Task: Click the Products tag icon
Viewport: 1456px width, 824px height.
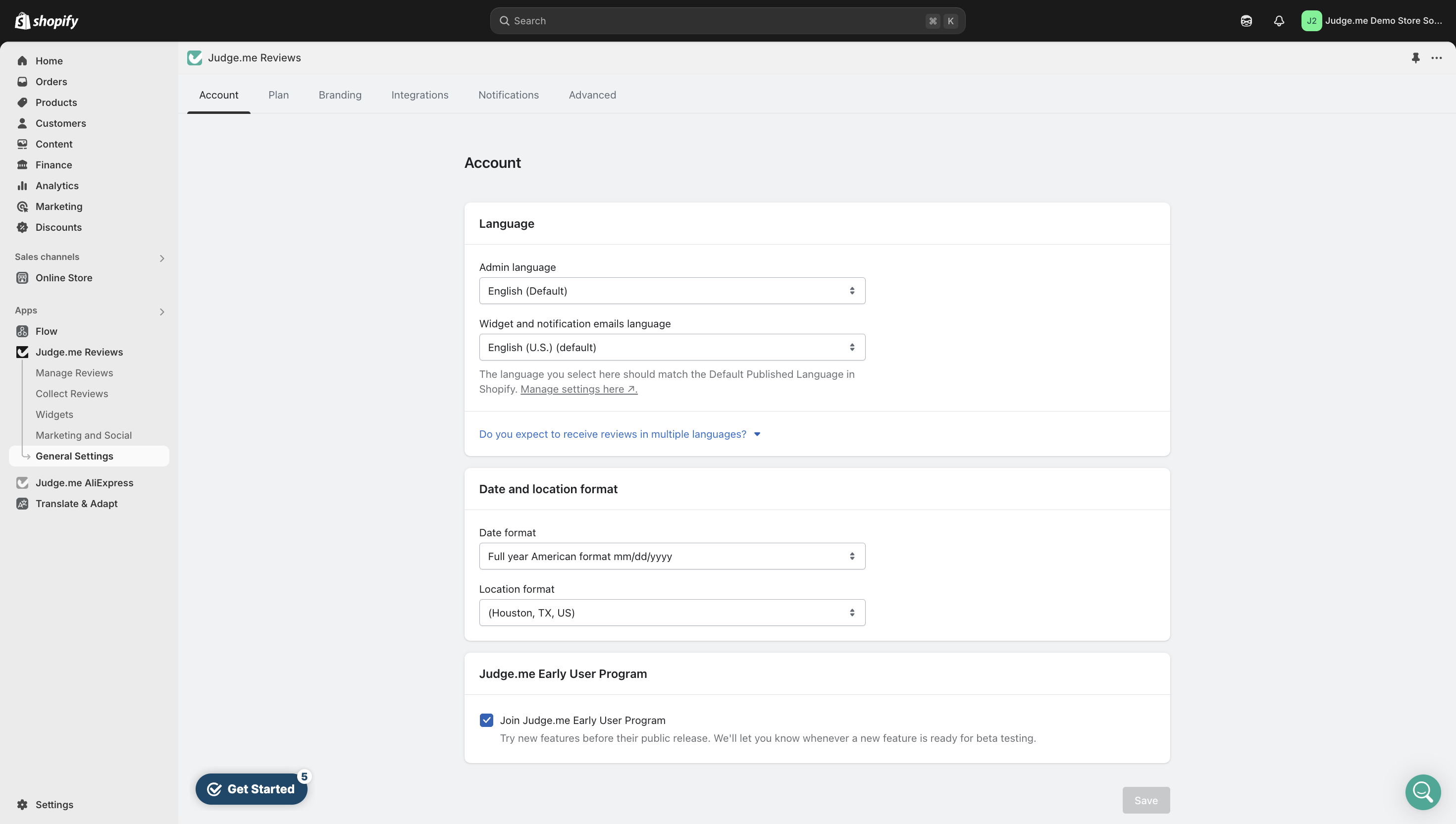Action: [22, 103]
